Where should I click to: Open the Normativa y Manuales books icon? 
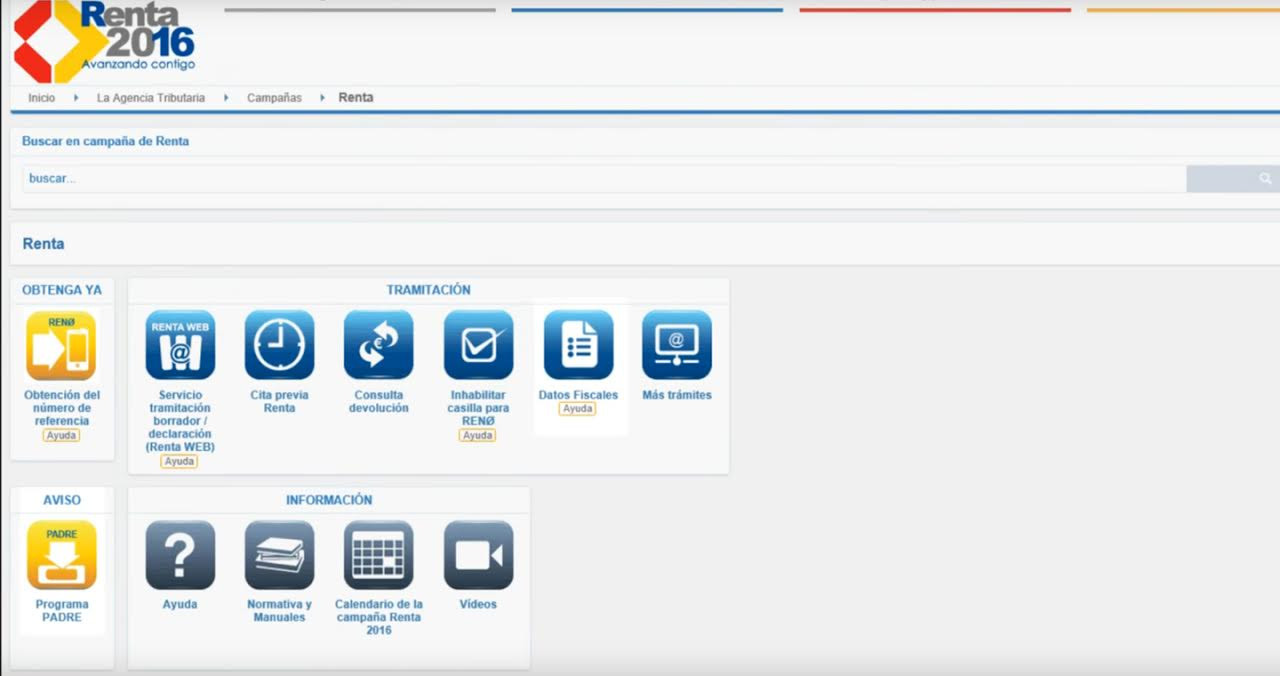(x=279, y=555)
